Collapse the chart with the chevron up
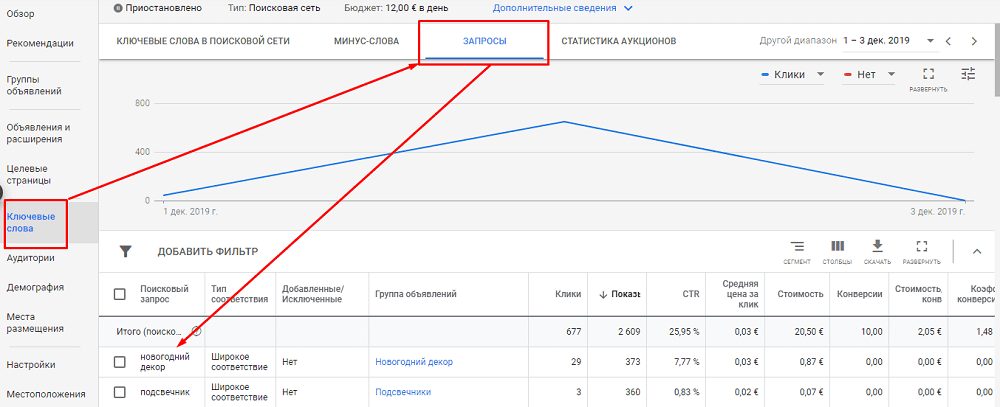This screenshot has width=1000, height=407. pos(977,252)
